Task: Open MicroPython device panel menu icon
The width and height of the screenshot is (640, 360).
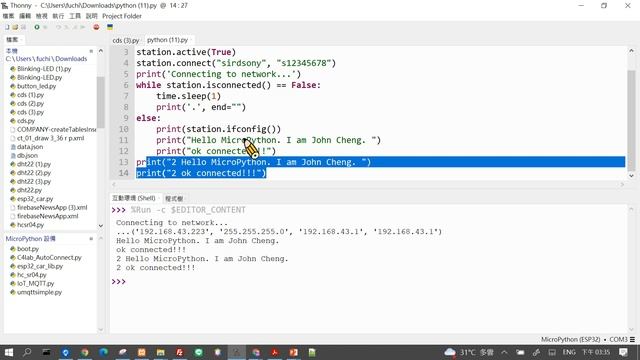Action: (x=91, y=239)
